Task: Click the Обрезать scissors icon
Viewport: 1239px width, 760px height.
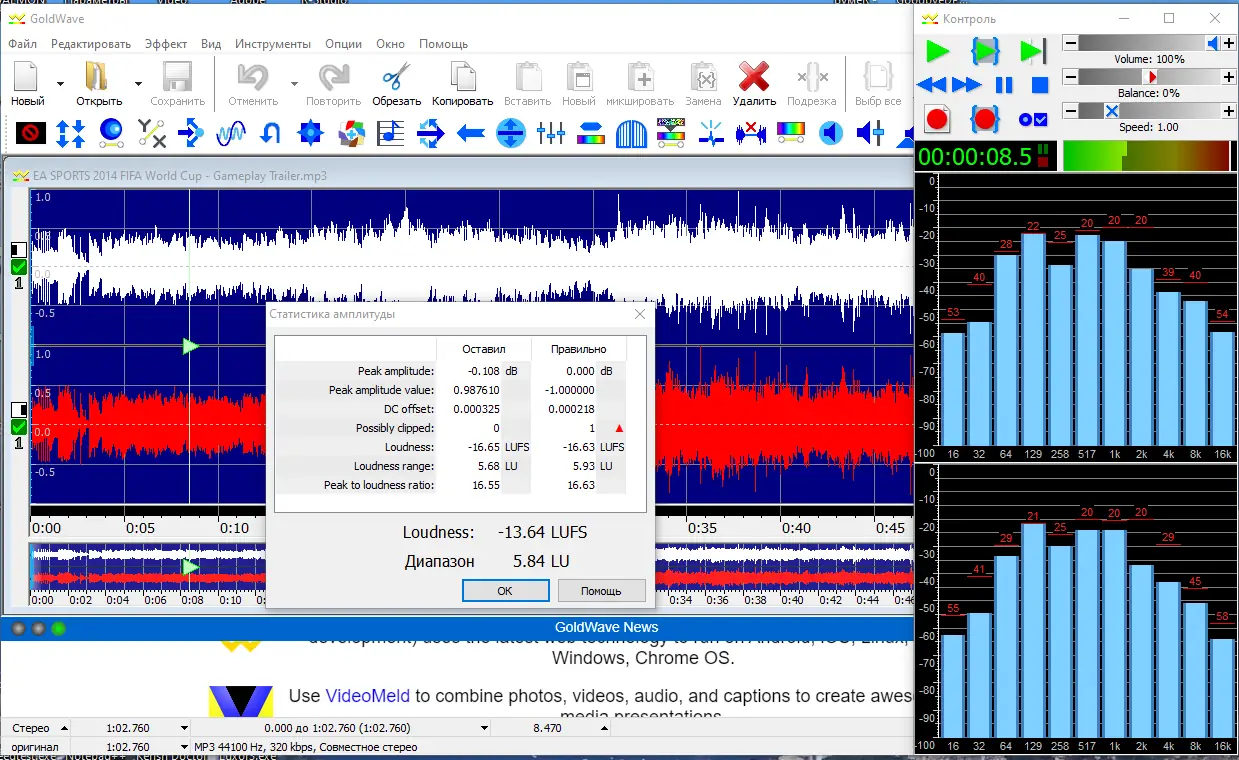Action: coord(397,78)
